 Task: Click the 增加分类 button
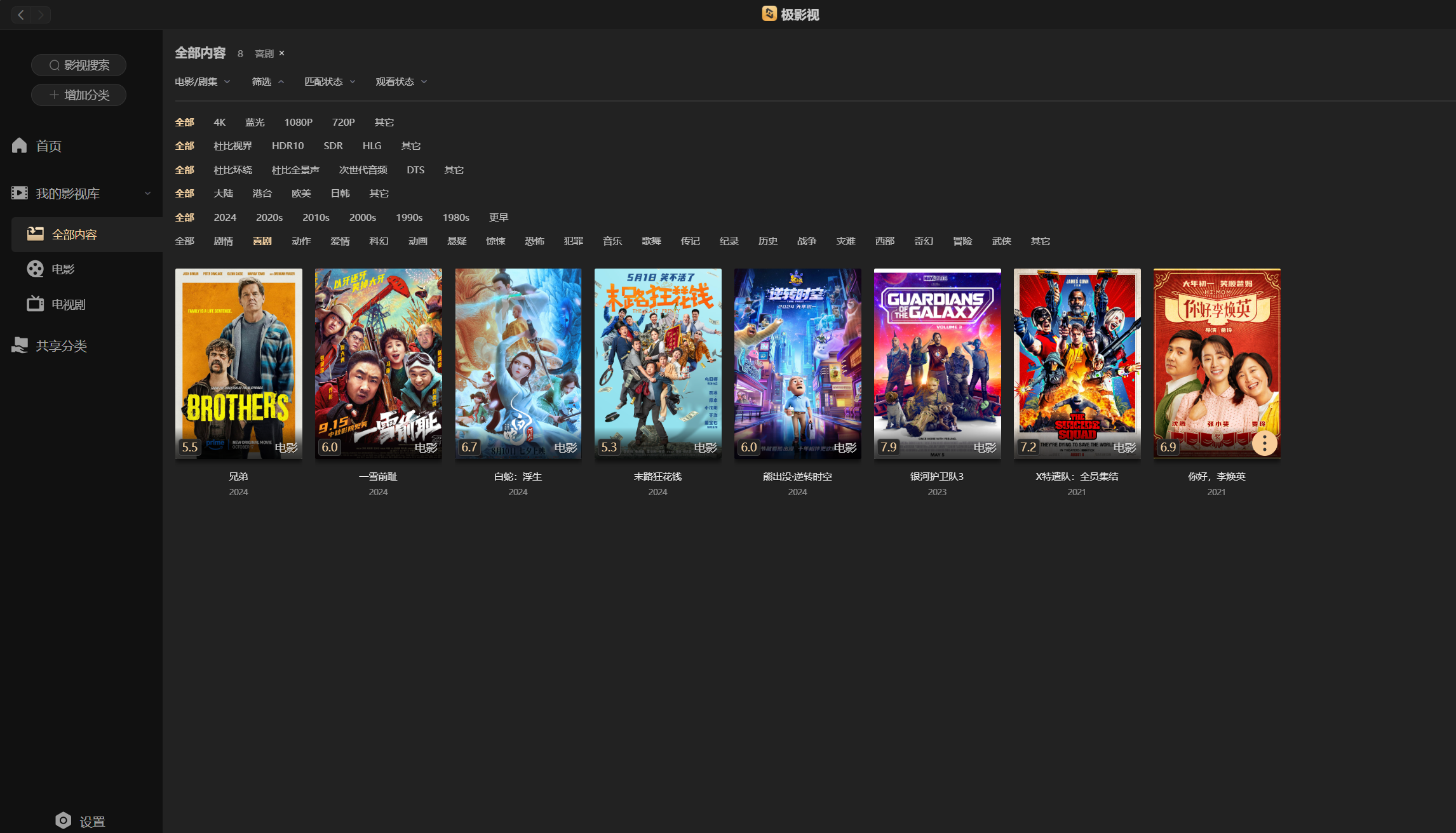pyautogui.click(x=79, y=95)
